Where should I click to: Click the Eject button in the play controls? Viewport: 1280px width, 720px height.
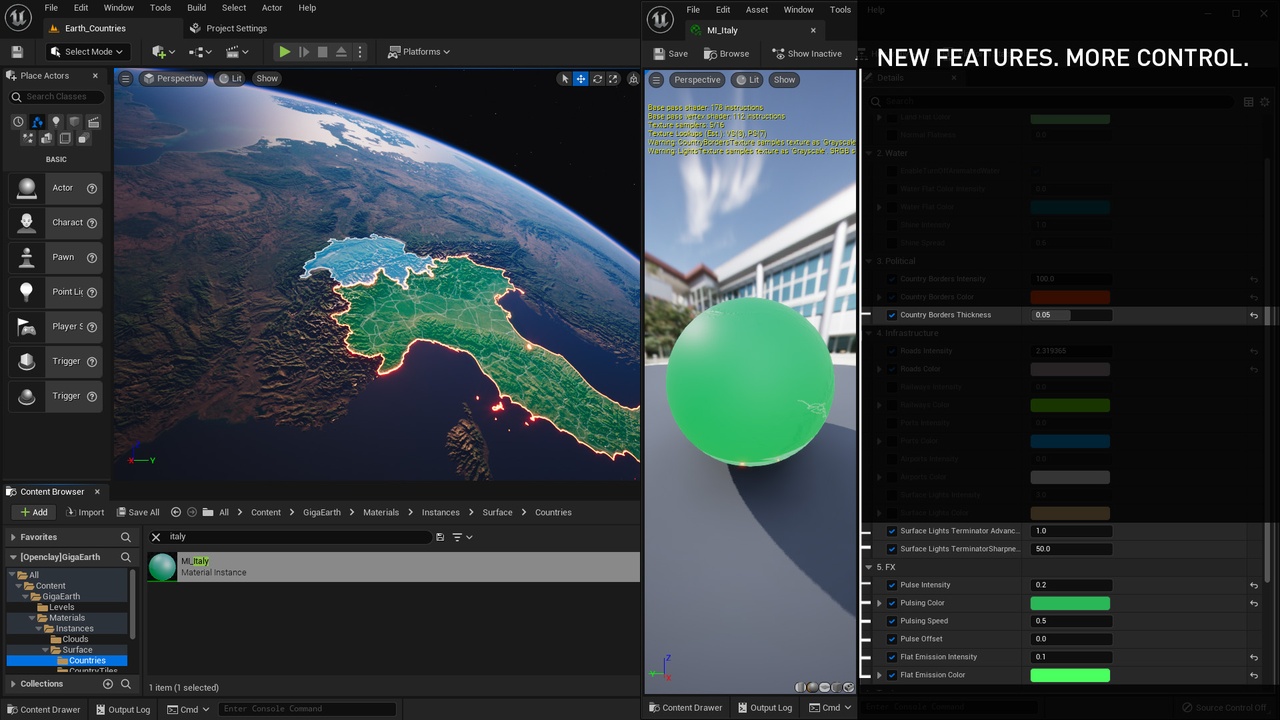(341, 52)
